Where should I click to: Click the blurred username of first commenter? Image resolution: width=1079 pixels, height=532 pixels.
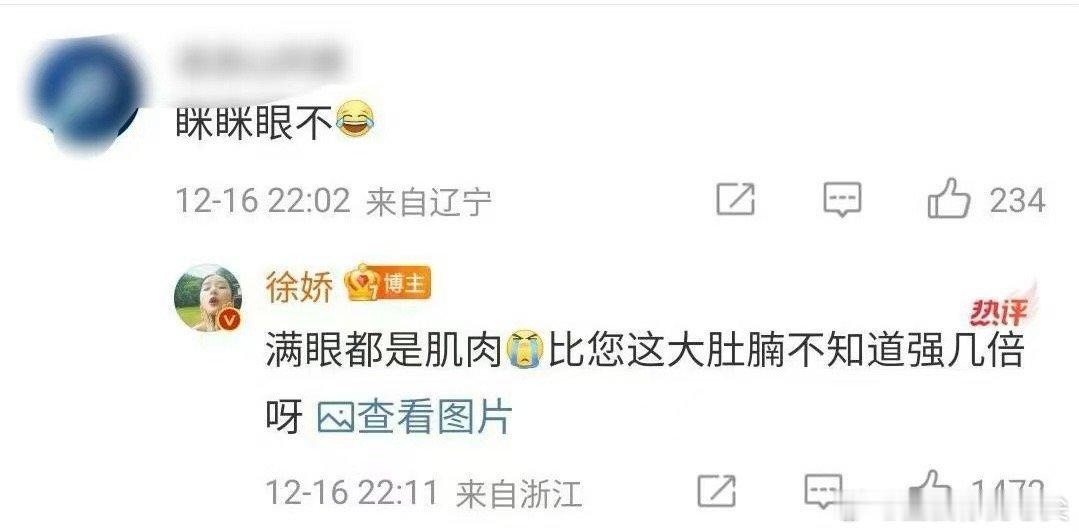262,61
